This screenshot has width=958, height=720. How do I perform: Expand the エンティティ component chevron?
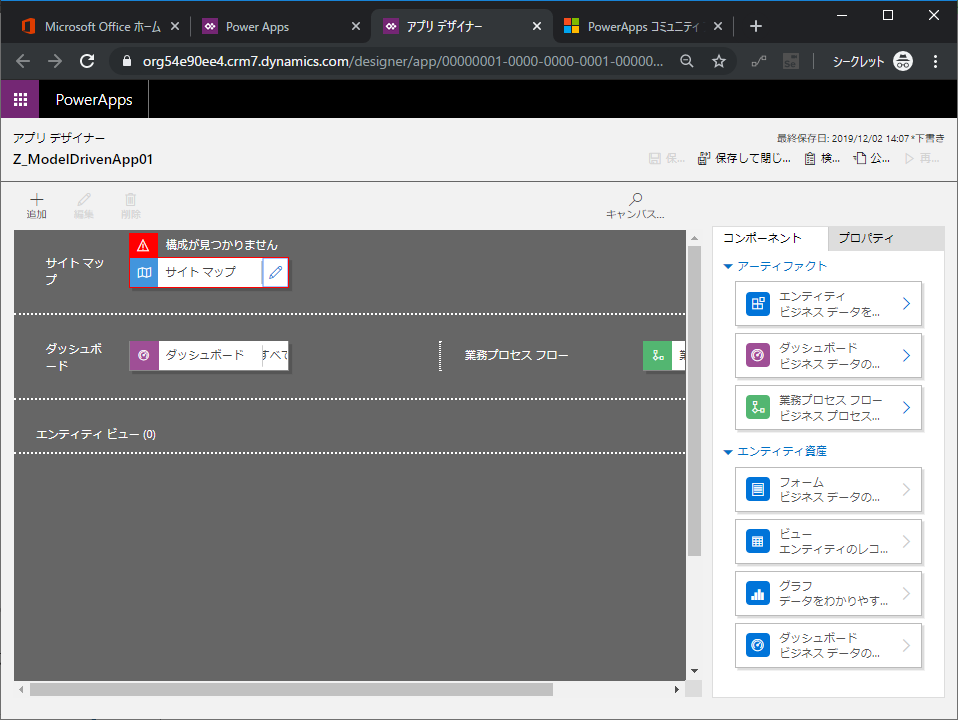click(907, 304)
